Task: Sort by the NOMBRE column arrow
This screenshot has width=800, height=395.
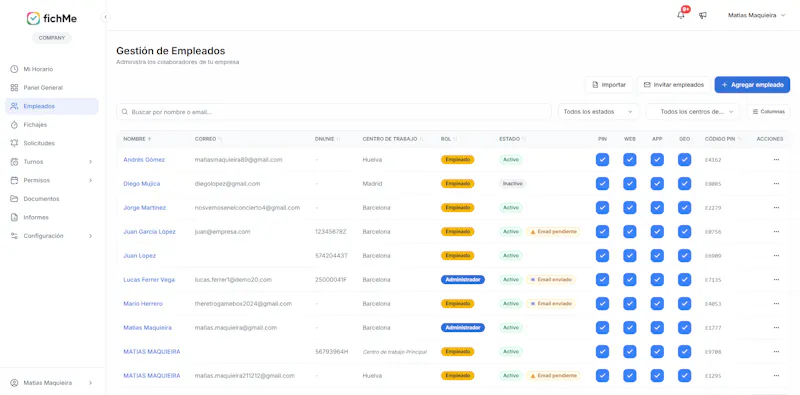Action: click(x=149, y=139)
